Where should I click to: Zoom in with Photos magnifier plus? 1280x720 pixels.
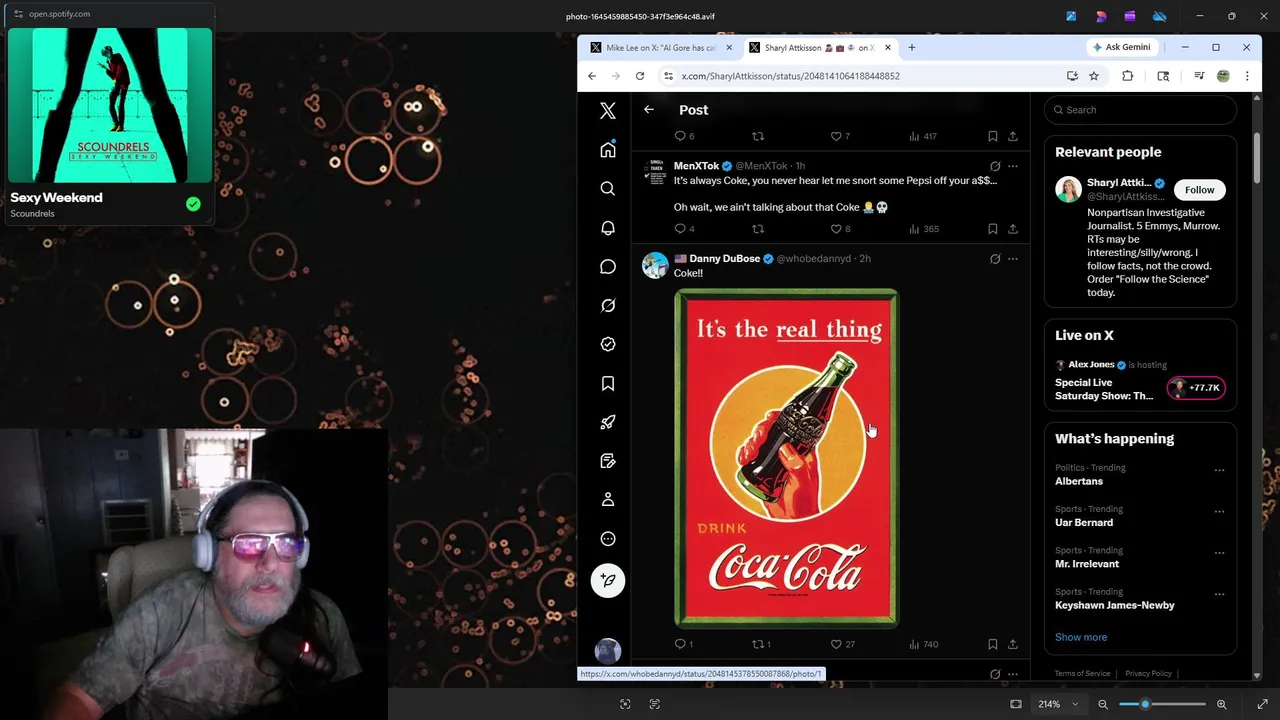tap(1221, 704)
